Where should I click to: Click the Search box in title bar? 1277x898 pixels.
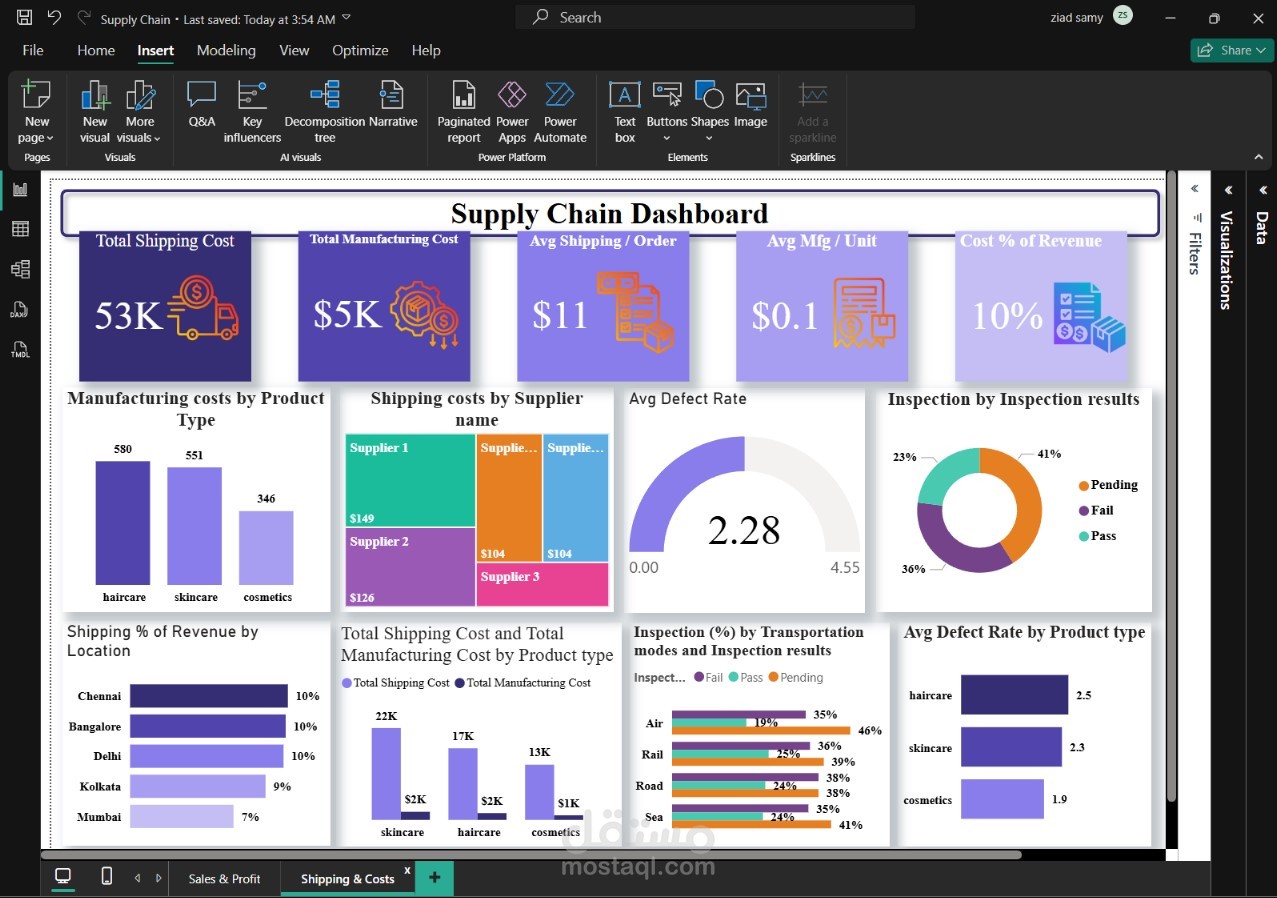pos(715,17)
